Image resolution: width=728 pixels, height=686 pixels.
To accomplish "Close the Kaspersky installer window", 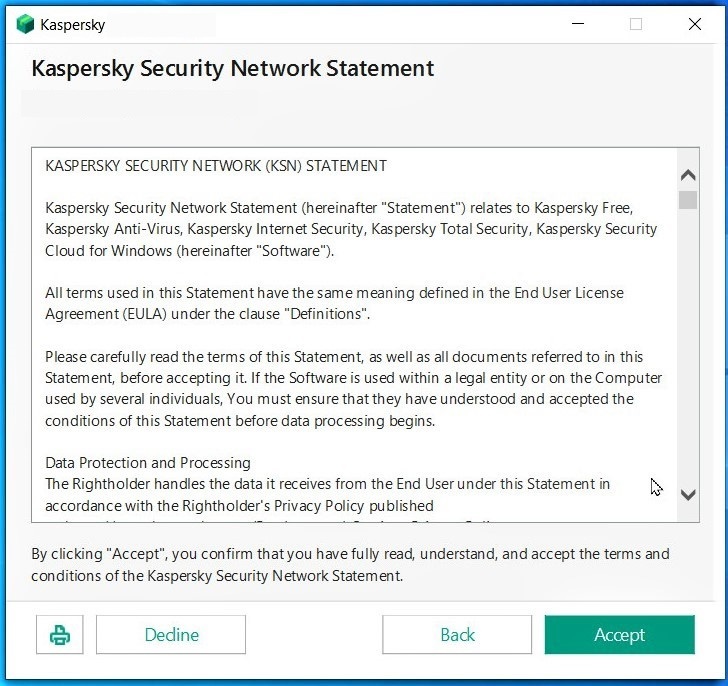I will click(695, 25).
